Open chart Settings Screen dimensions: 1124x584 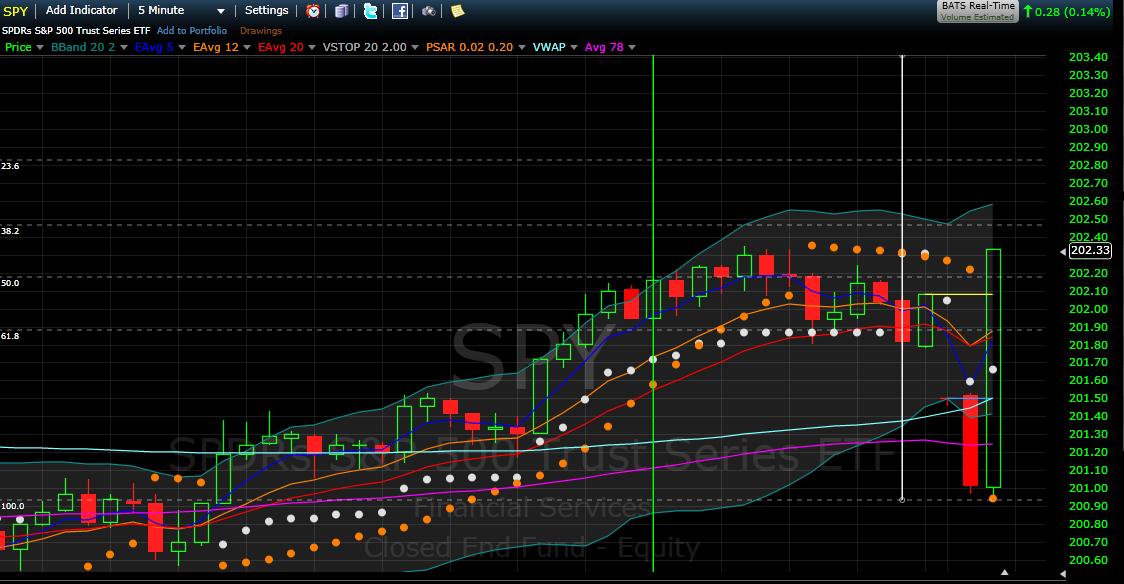point(266,10)
